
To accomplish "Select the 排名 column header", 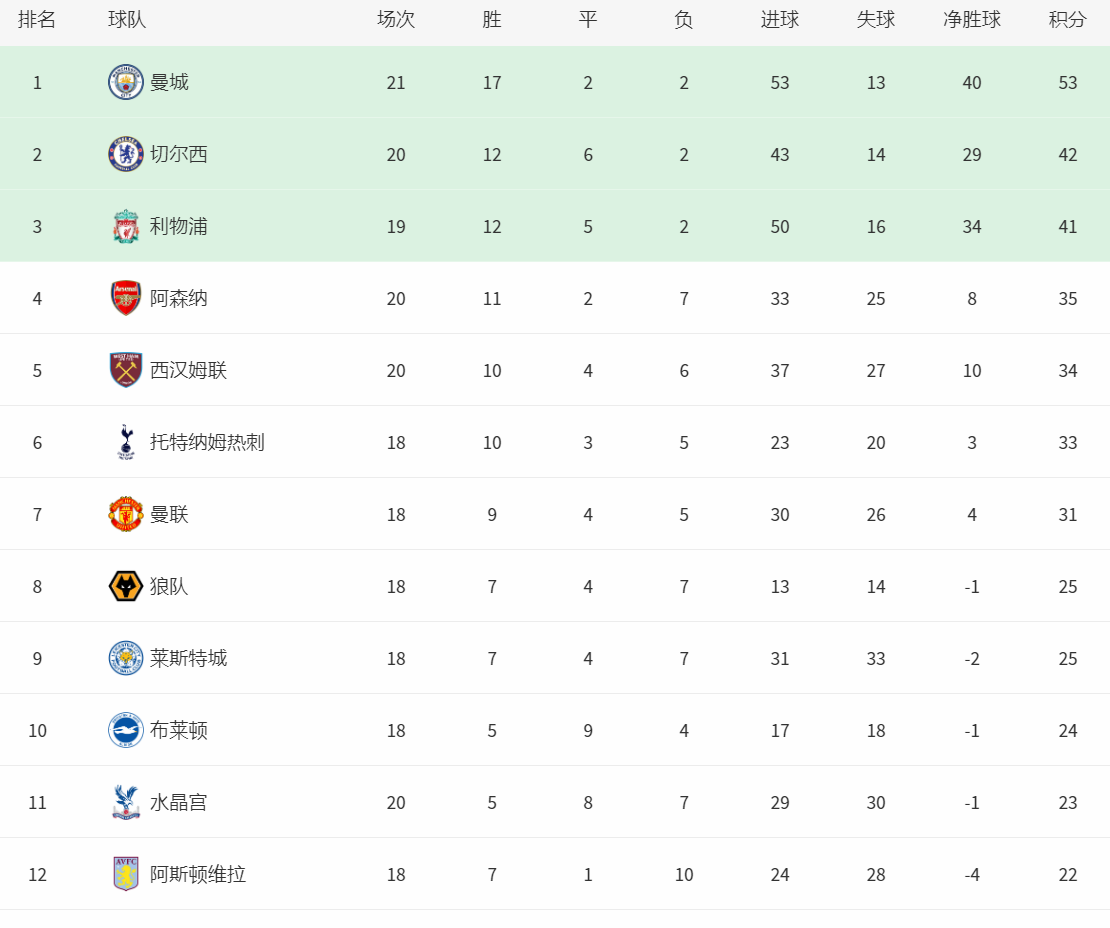I will click(x=37, y=20).
